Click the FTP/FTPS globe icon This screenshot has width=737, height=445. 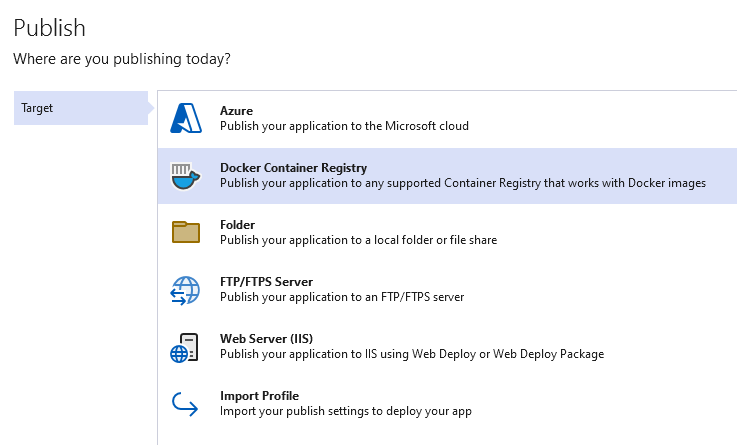tap(185, 290)
